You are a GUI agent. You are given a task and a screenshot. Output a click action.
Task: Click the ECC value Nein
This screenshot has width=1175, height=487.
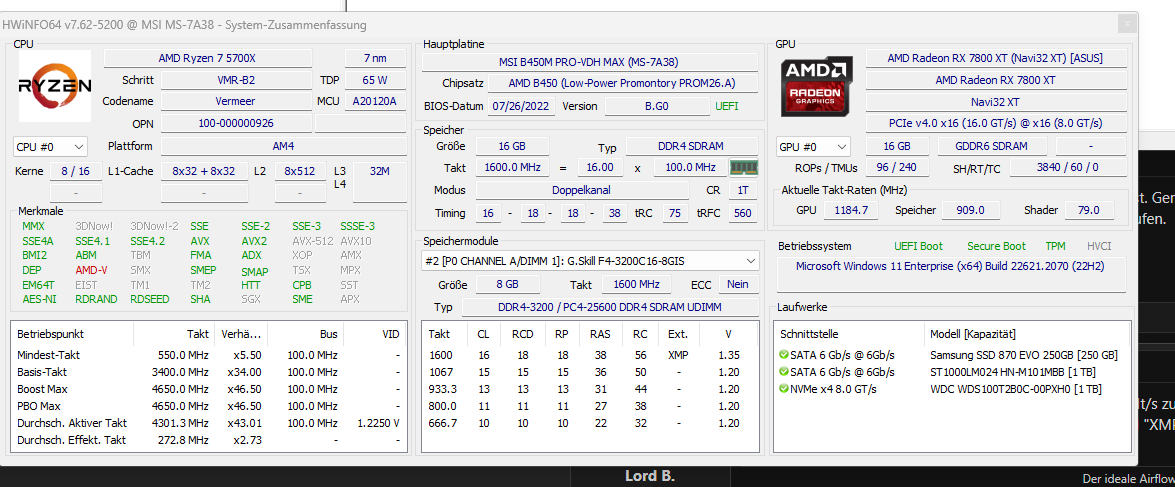click(738, 285)
